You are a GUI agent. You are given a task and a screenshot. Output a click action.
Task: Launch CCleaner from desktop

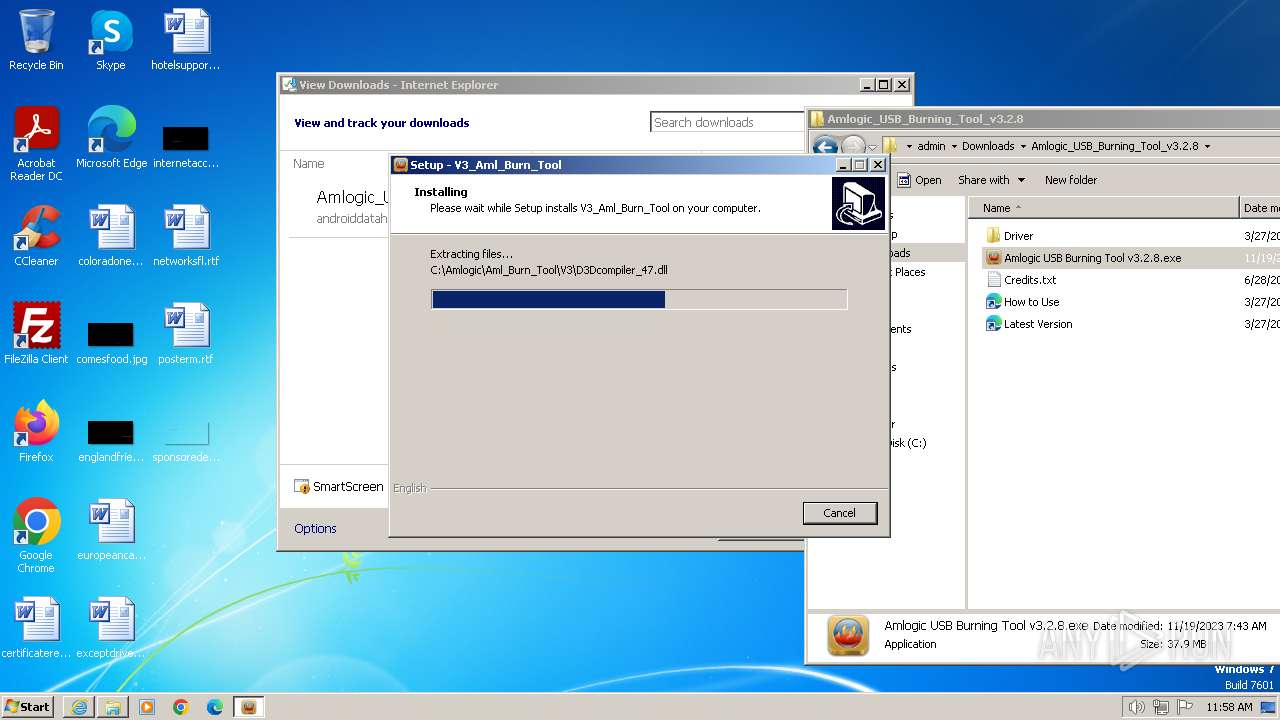coord(36,236)
